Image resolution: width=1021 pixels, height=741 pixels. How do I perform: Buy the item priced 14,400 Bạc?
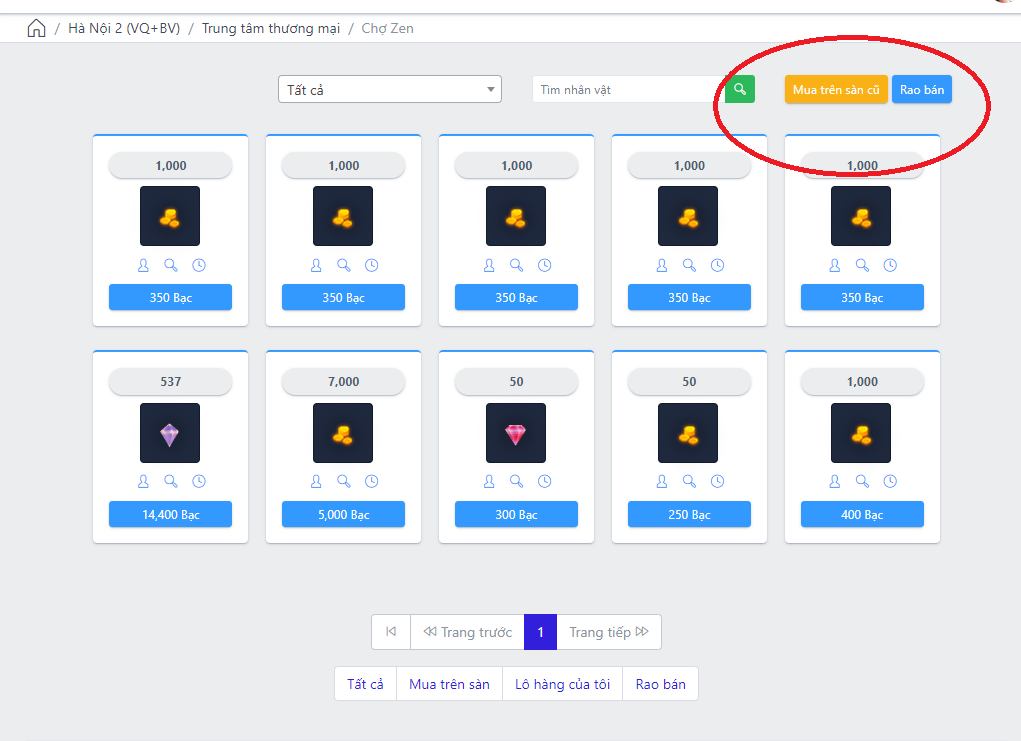[x=170, y=515]
